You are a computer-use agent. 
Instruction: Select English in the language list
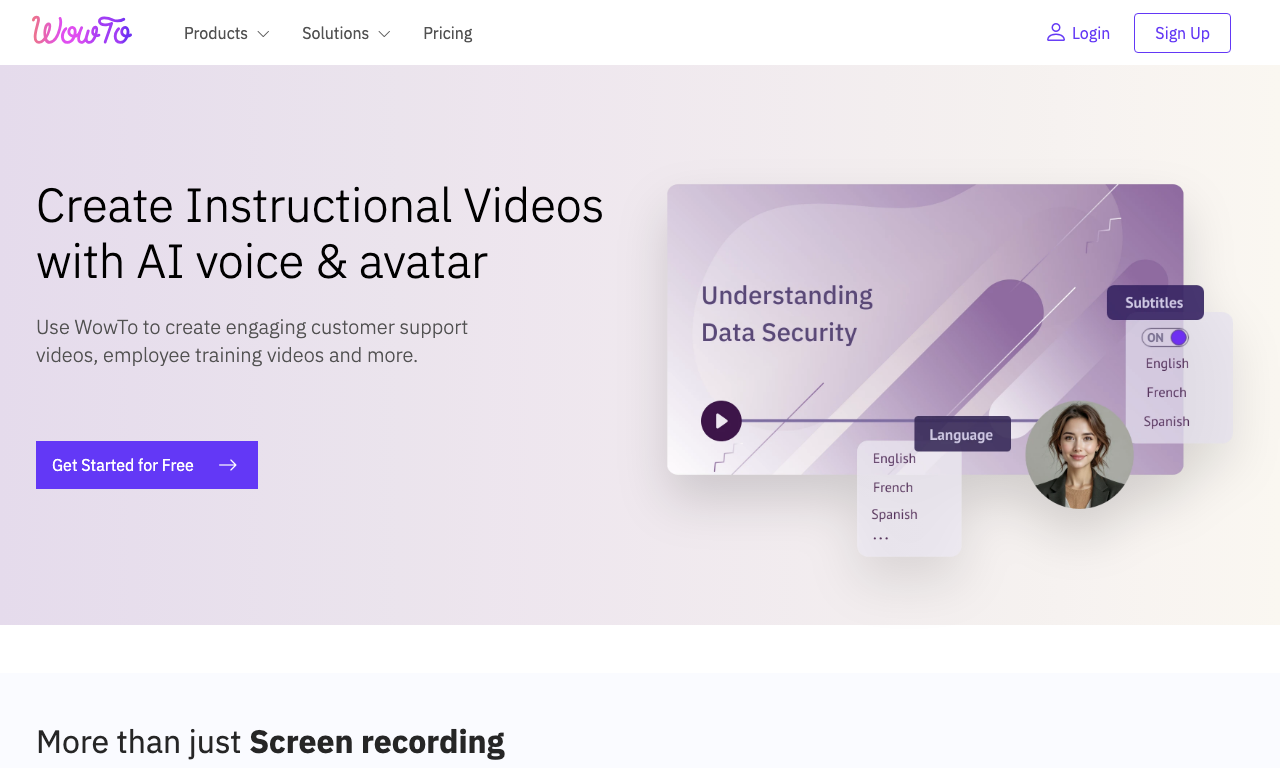point(894,458)
